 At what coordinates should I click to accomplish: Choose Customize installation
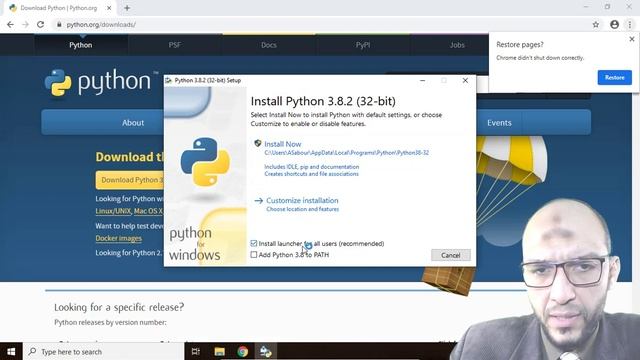[302, 200]
